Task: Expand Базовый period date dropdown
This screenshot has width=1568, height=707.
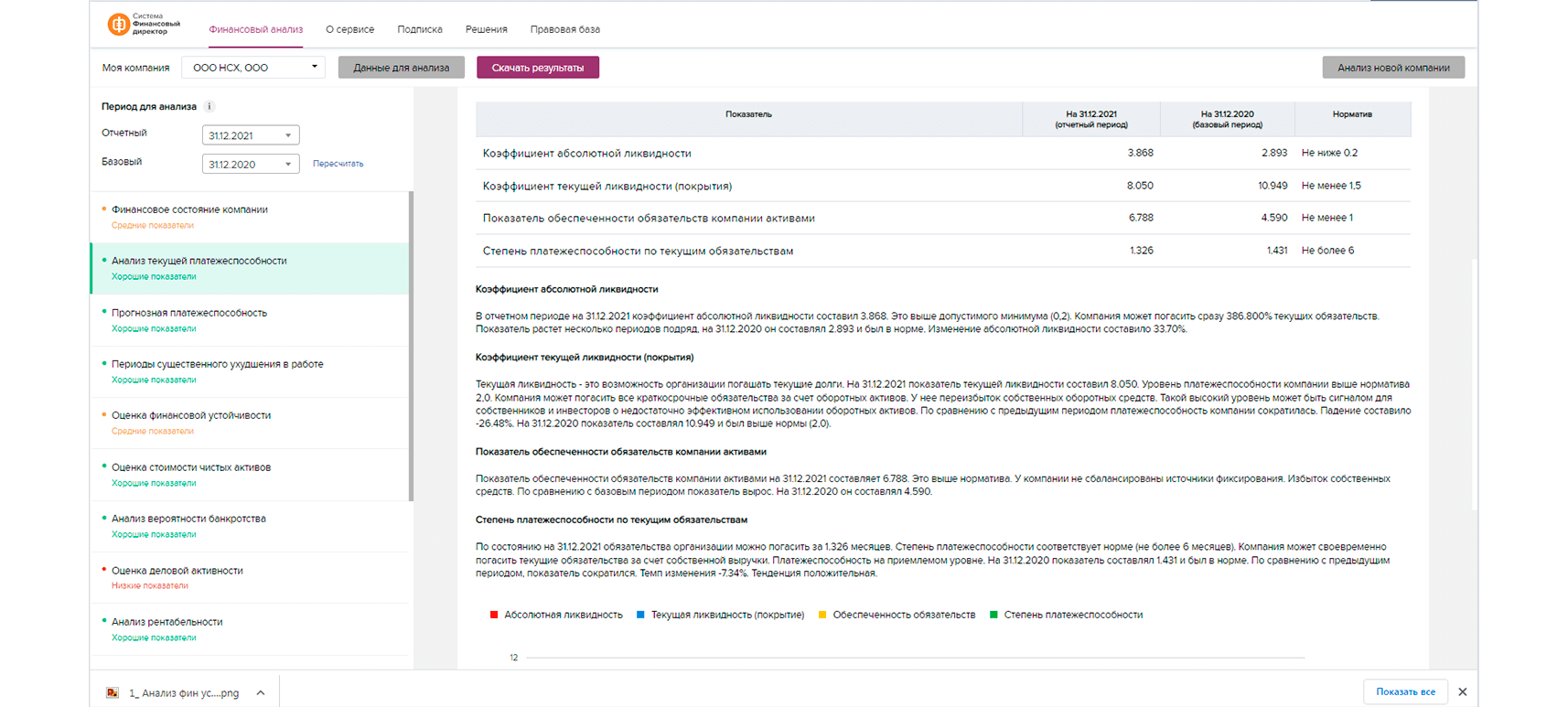Action: 251,165
